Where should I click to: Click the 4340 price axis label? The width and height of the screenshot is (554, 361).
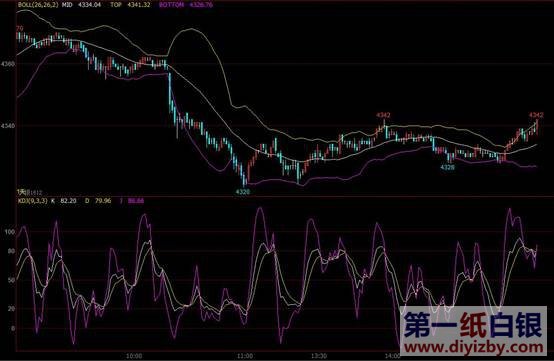coord(8,125)
